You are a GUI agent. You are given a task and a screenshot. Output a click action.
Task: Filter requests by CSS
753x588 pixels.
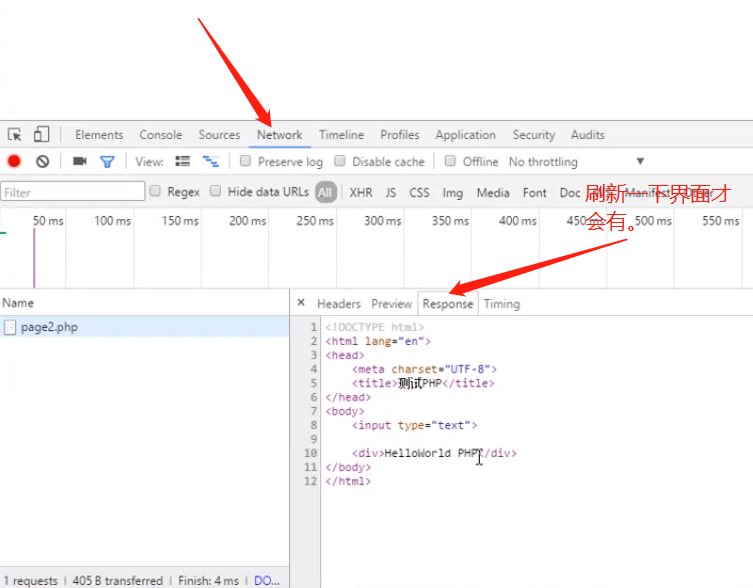(x=419, y=193)
